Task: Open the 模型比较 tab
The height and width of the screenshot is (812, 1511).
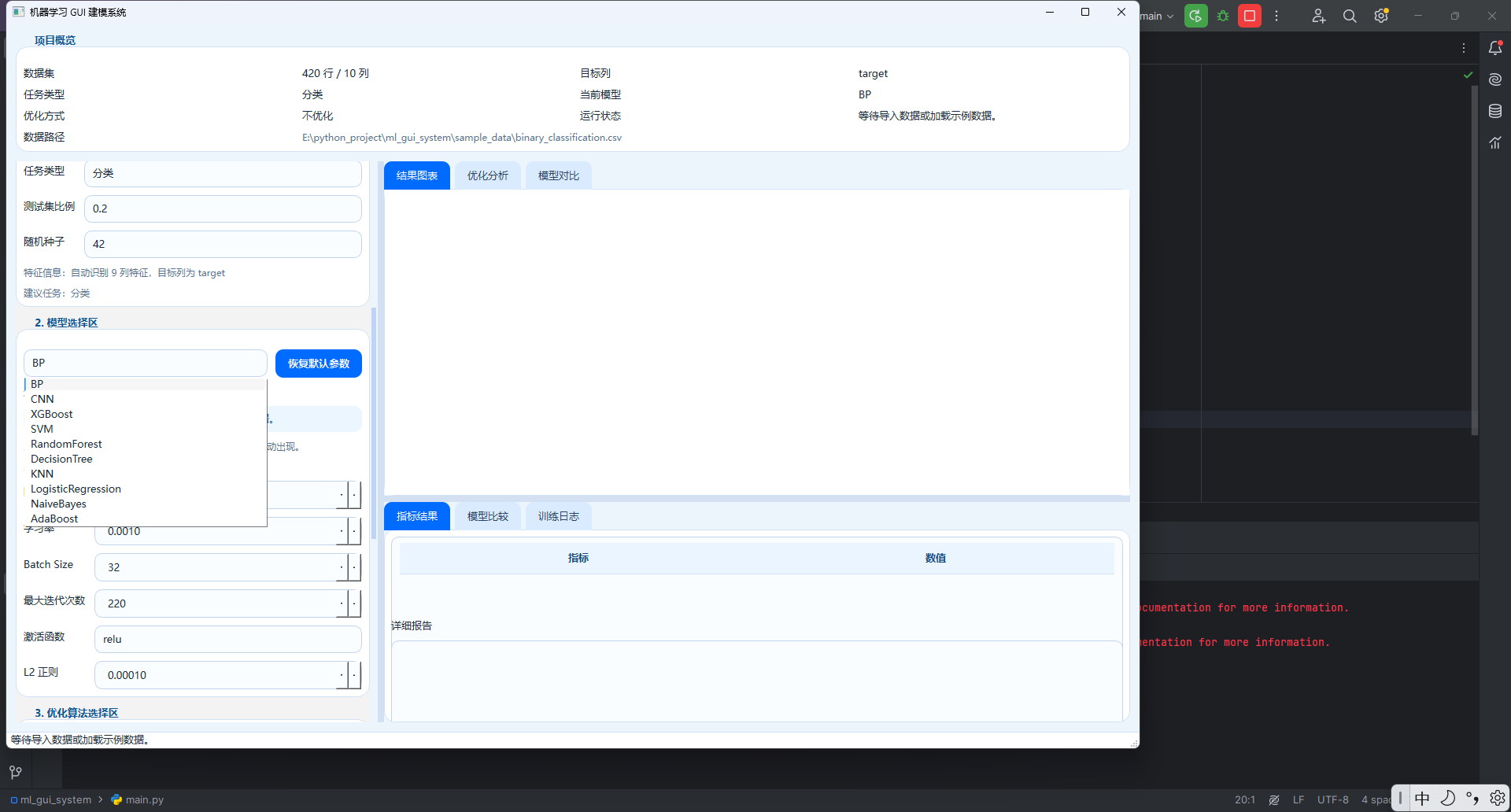Action: 488,516
